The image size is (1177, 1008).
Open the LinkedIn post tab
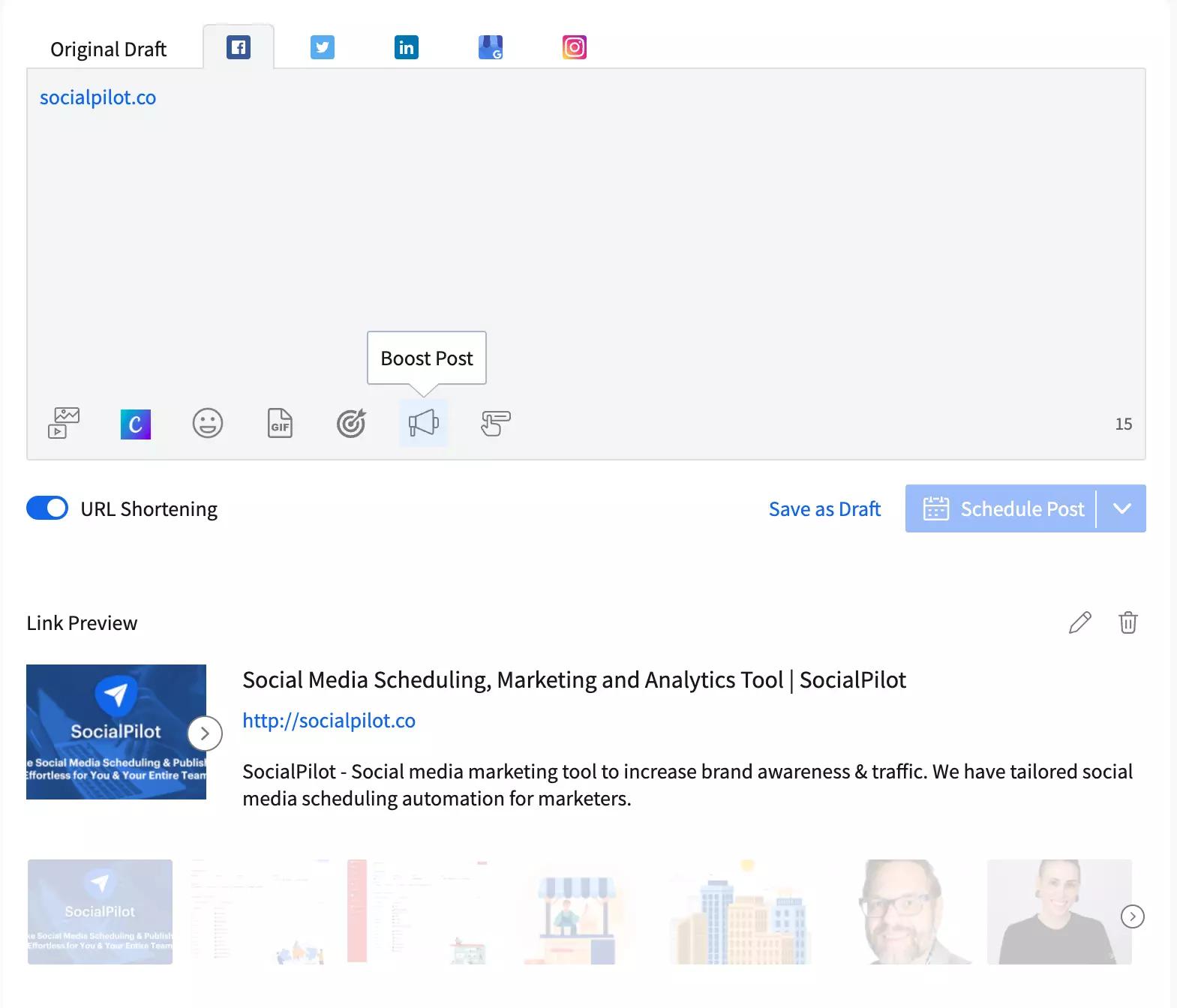click(407, 47)
